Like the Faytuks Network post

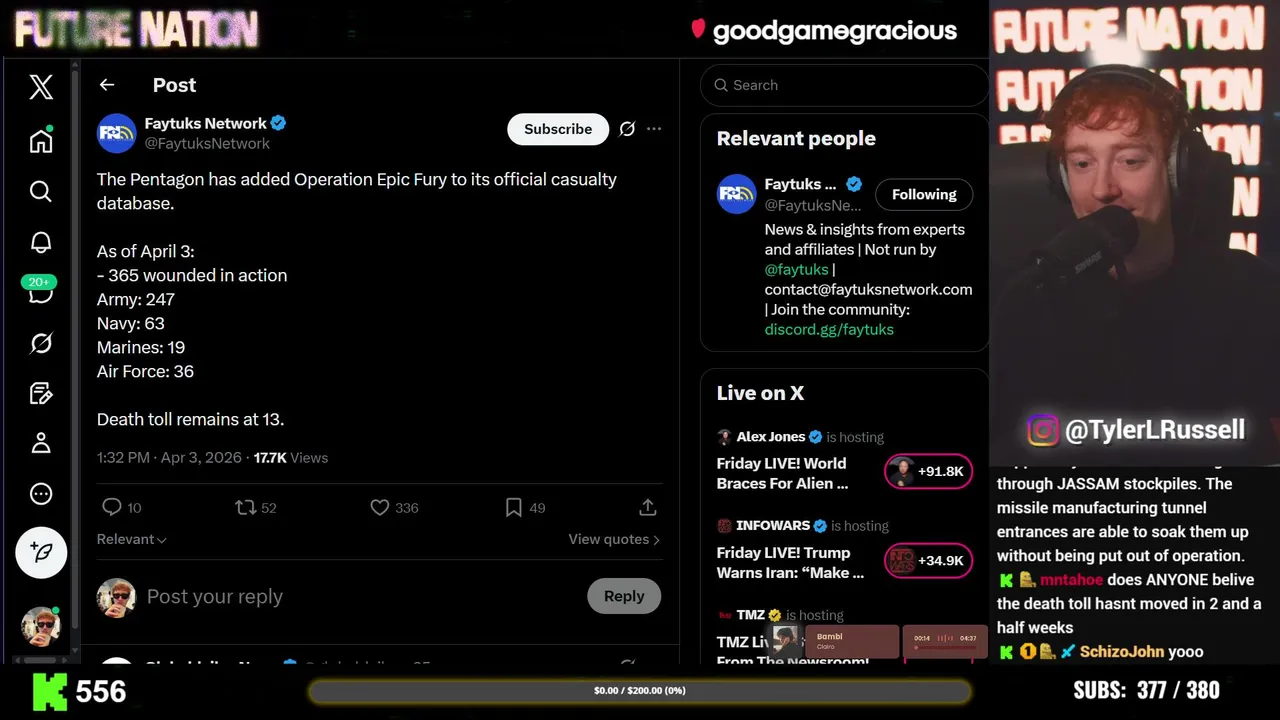pyautogui.click(x=380, y=508)
